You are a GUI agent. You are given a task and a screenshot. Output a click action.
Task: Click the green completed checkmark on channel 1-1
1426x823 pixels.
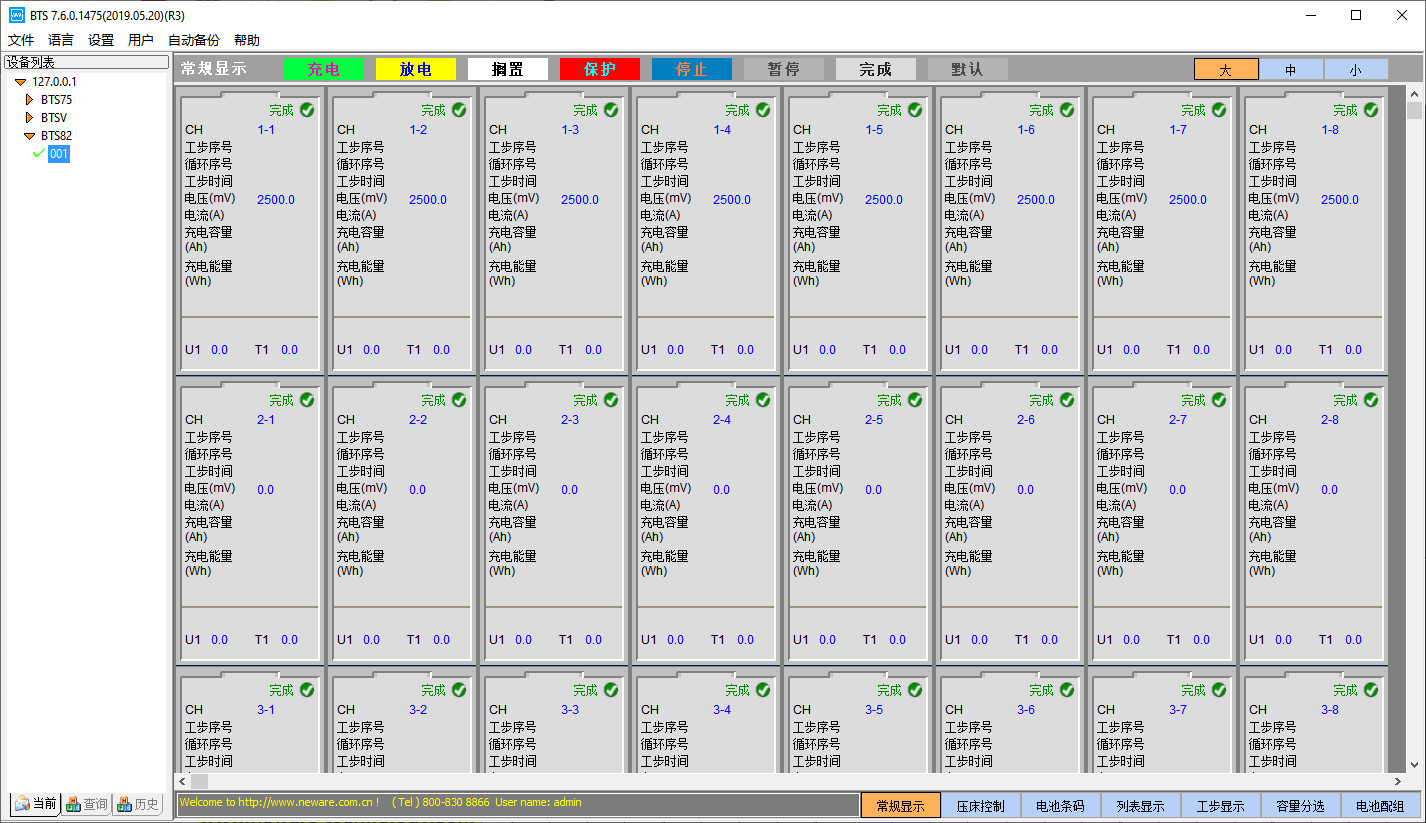(x=307, y=110)
